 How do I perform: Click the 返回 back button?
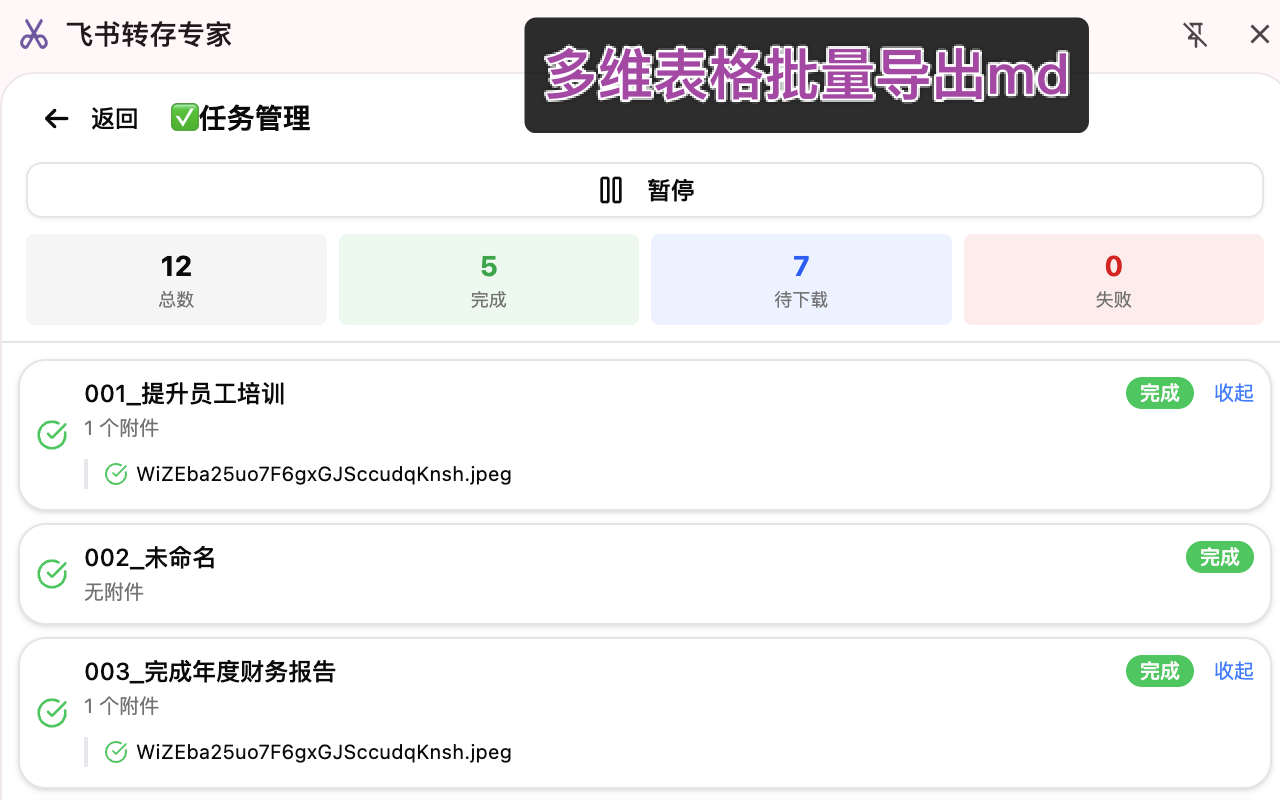click(113, 118)
